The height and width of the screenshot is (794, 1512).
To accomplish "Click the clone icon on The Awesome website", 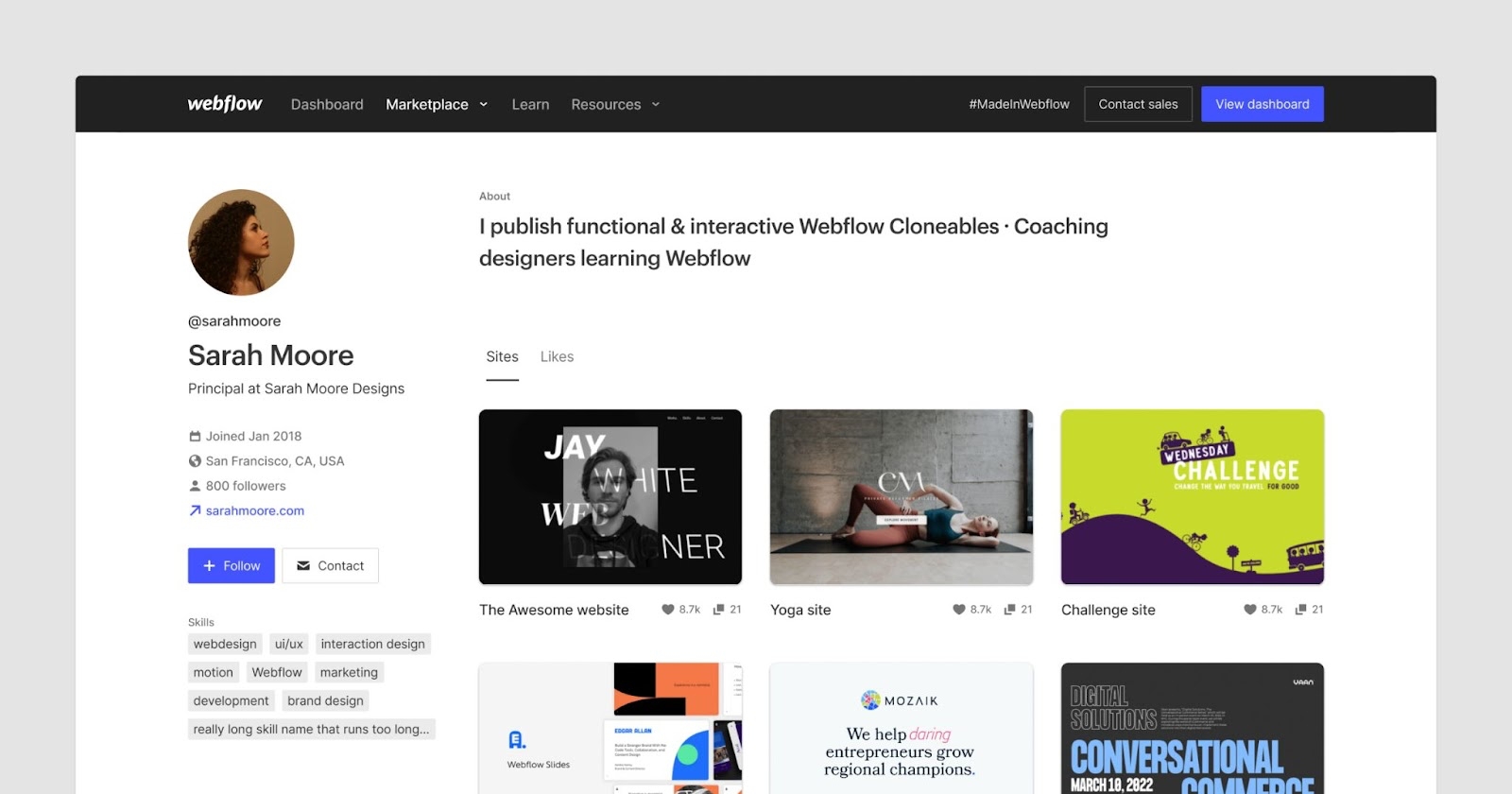I will click(x=719, y=610).
